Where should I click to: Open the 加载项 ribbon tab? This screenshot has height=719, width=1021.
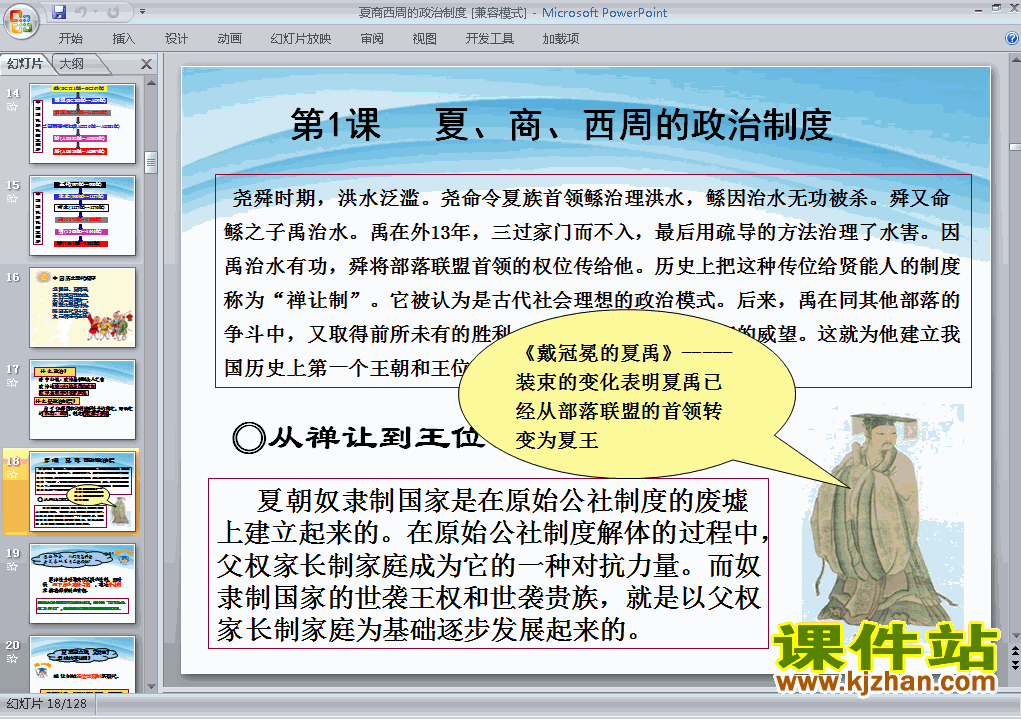click(x=561, y=38)
